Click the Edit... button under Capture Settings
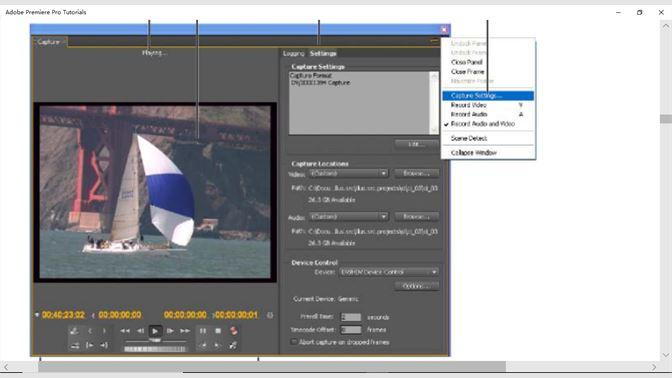 [x=416, y=144]
